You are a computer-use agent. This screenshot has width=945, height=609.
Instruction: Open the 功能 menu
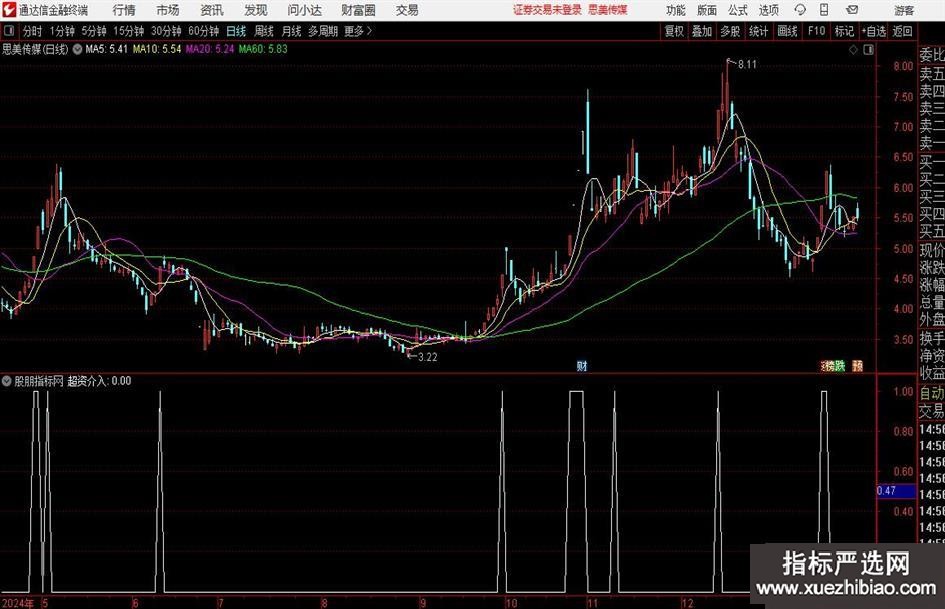[x=676, y=10]
